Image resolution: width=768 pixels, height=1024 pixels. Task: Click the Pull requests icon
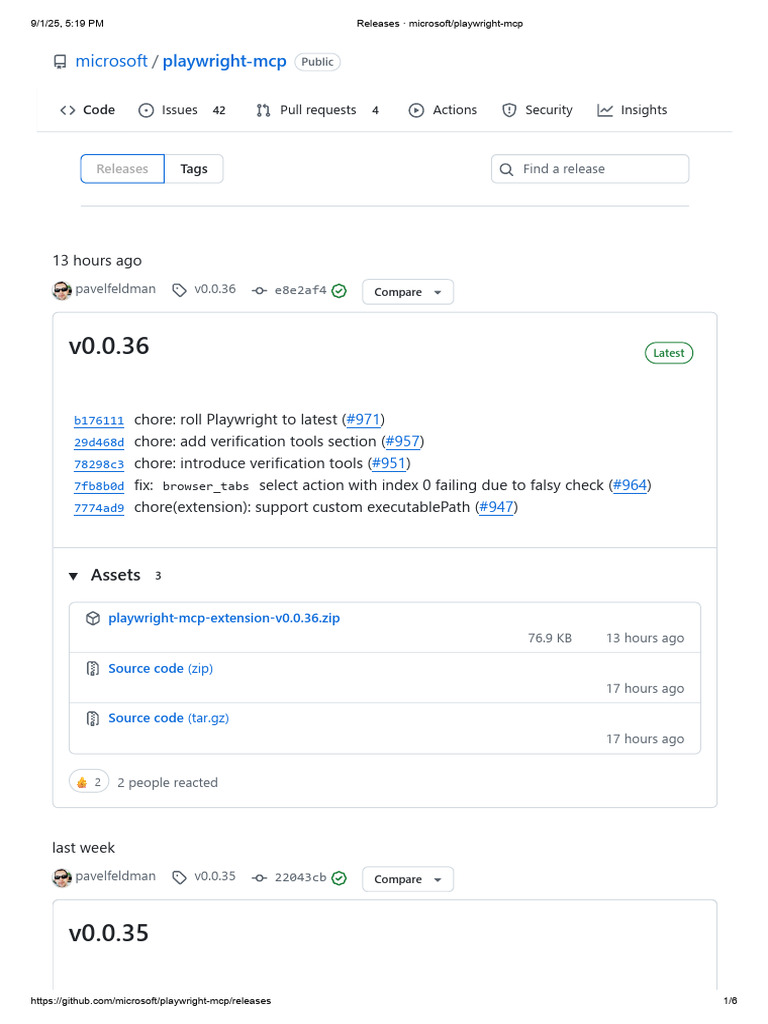coord(263,110)
